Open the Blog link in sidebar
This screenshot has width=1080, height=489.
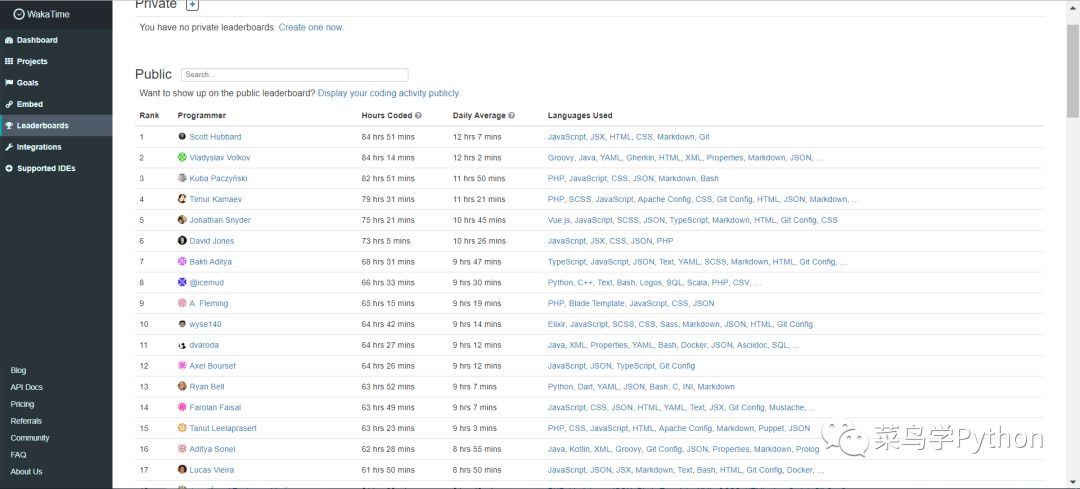pos(18,371)
